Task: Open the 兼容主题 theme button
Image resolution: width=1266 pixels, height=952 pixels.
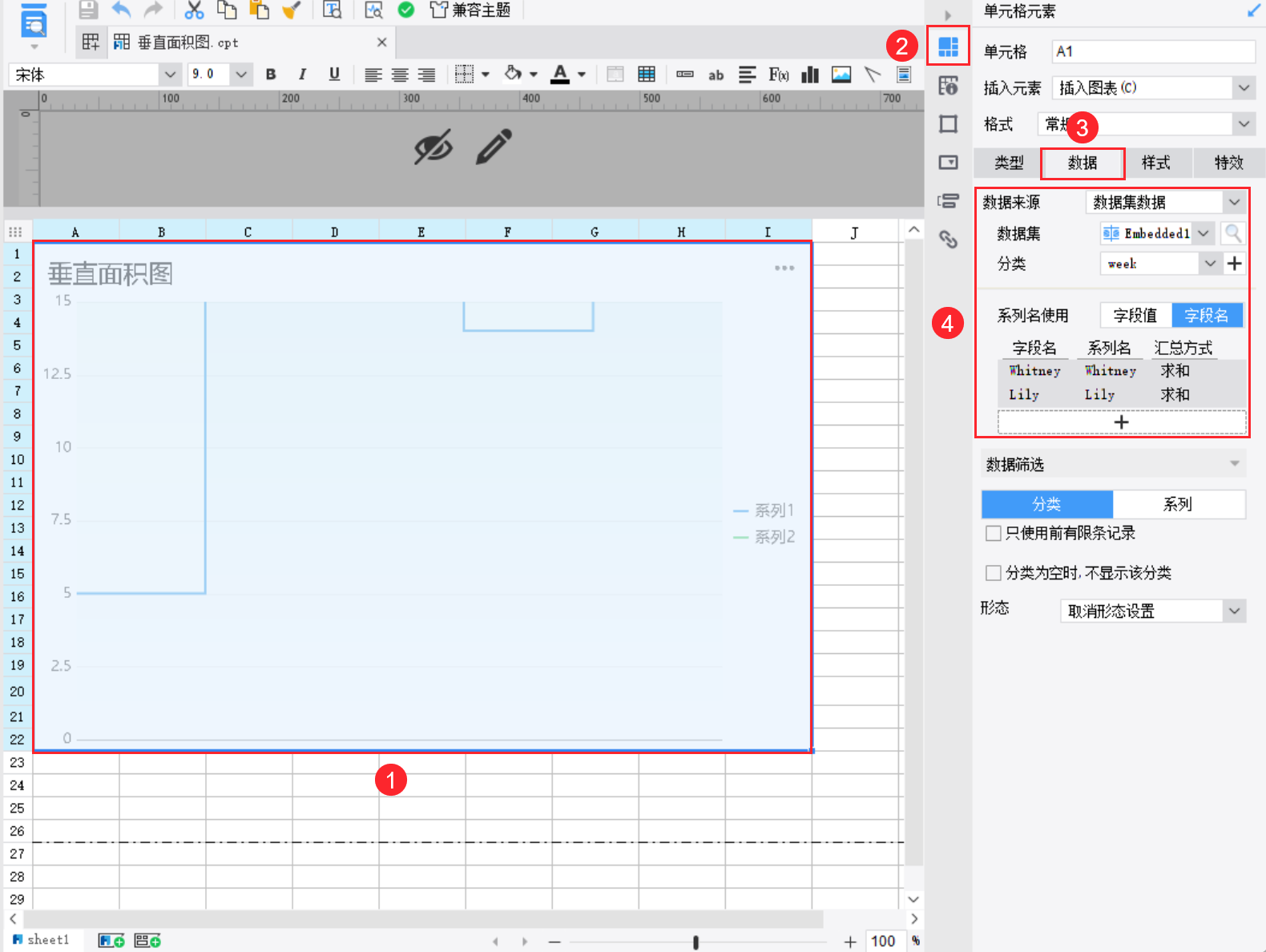Action: 470,10
